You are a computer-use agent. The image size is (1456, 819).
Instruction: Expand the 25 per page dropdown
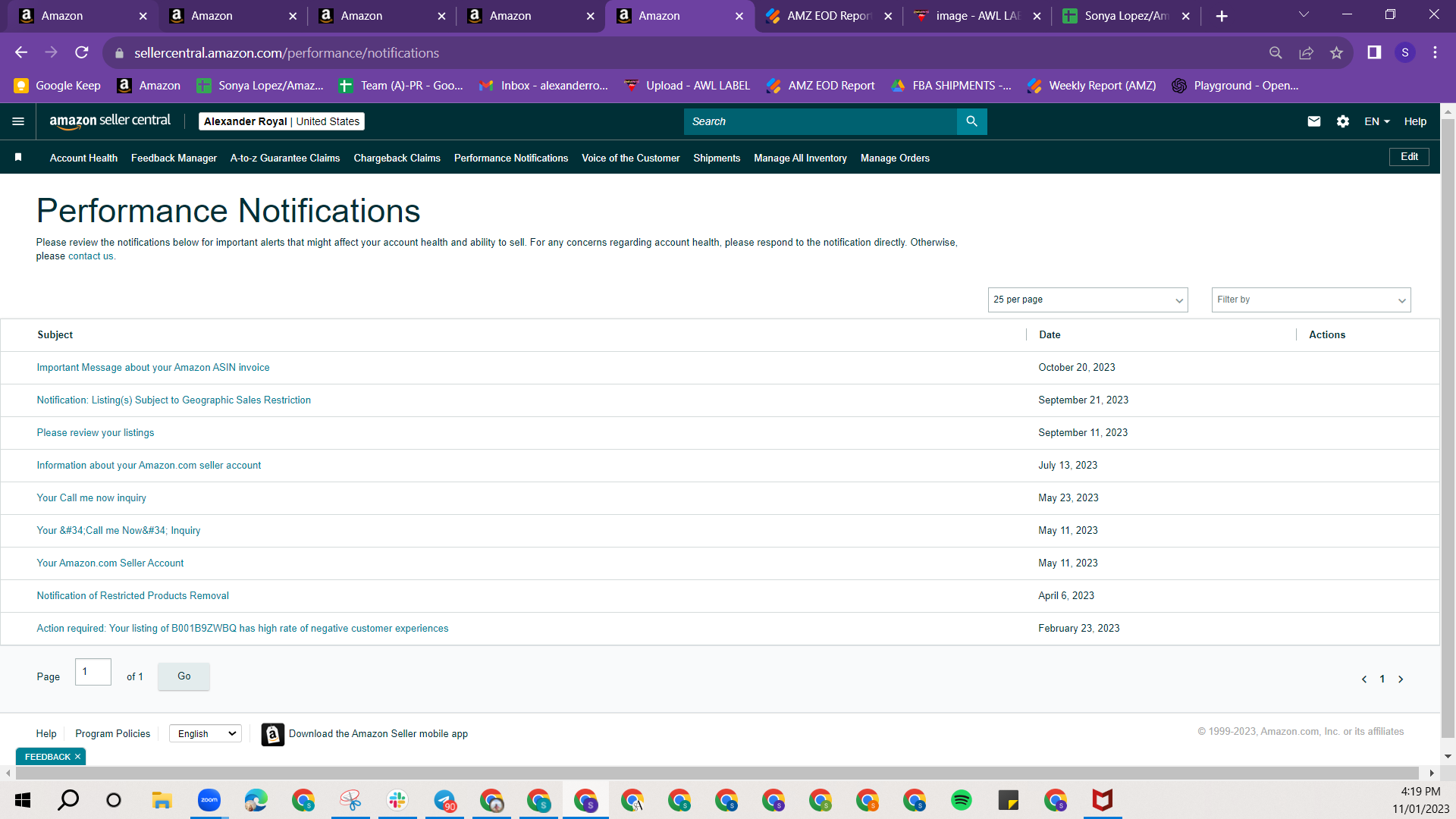[1087, 300]
